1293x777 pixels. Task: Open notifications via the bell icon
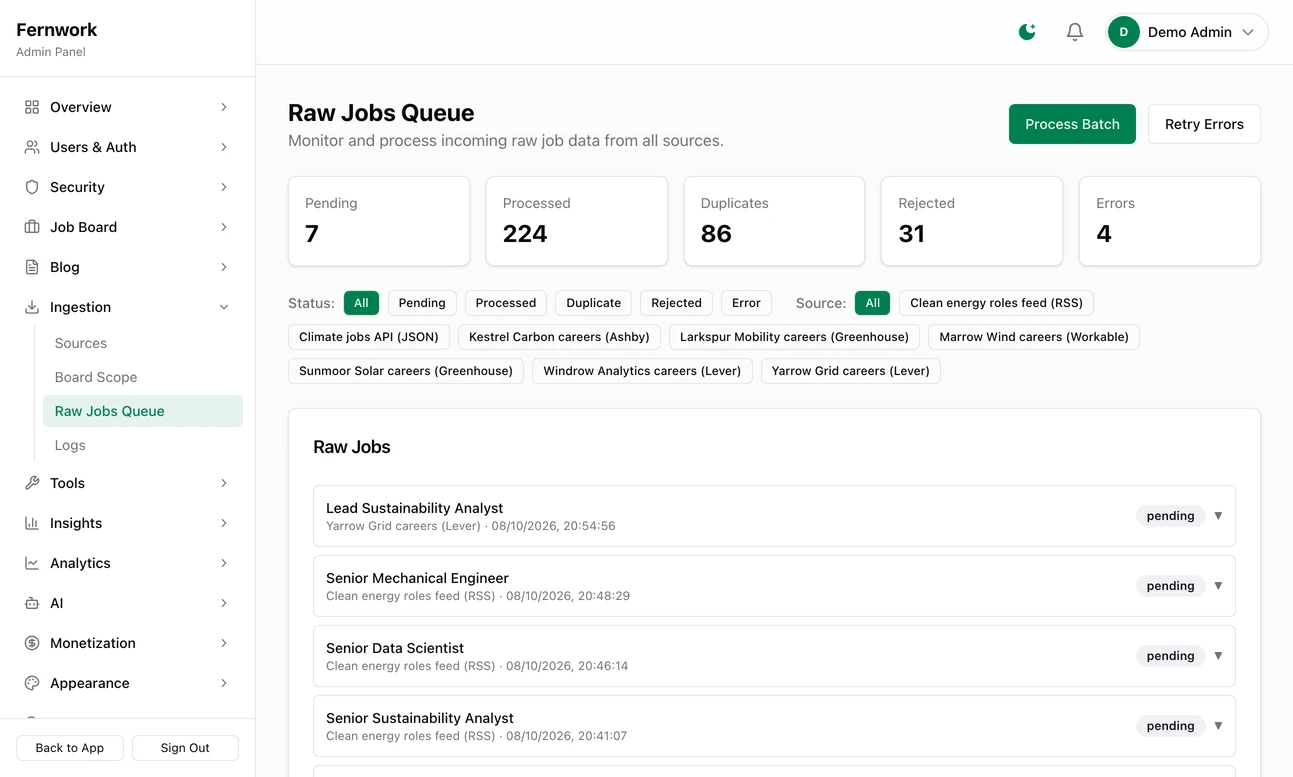tap(1075, 32)
